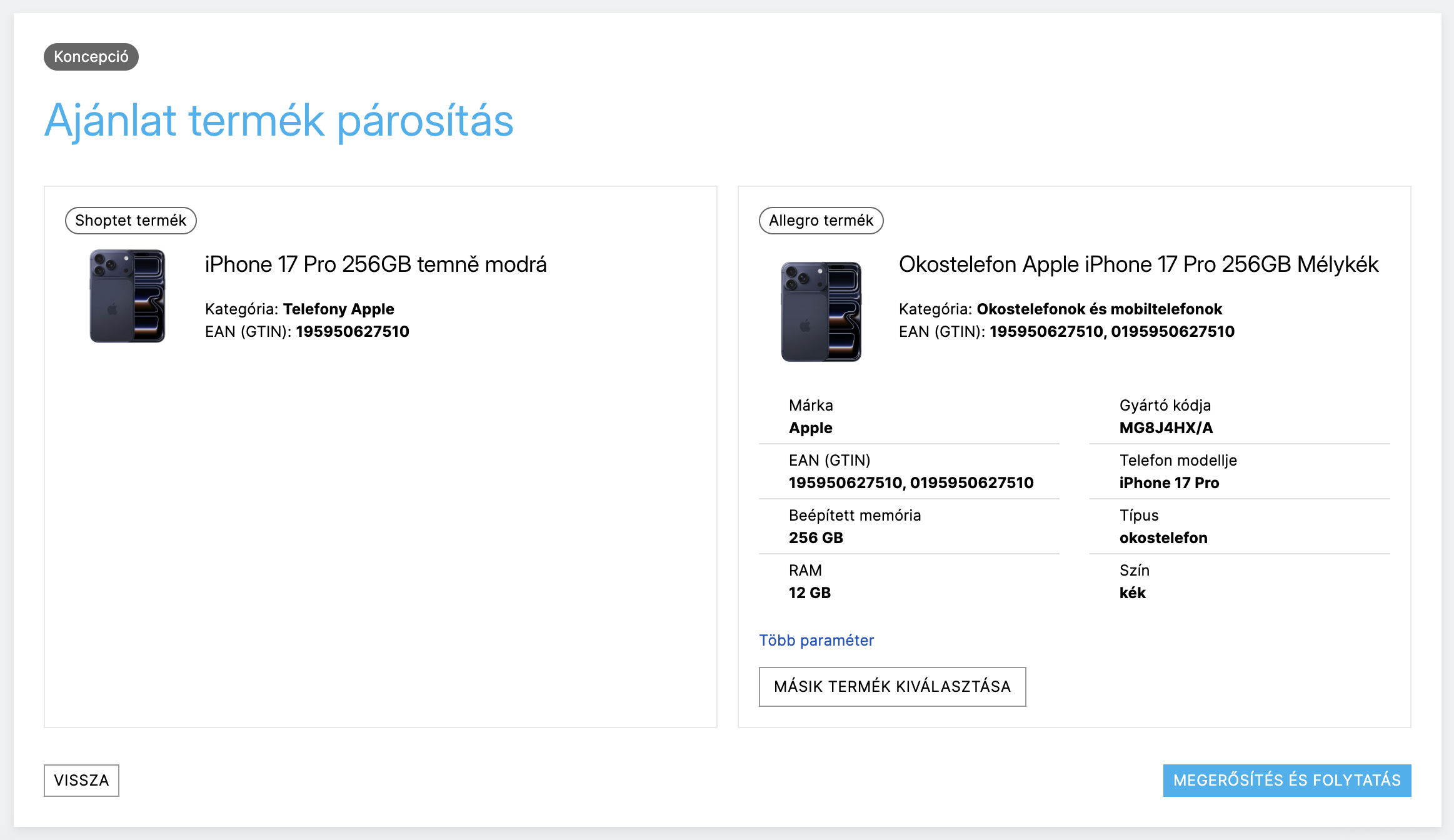
Task: Click the Shoptet EAN number 195950627510
Action: pos(353,331)
